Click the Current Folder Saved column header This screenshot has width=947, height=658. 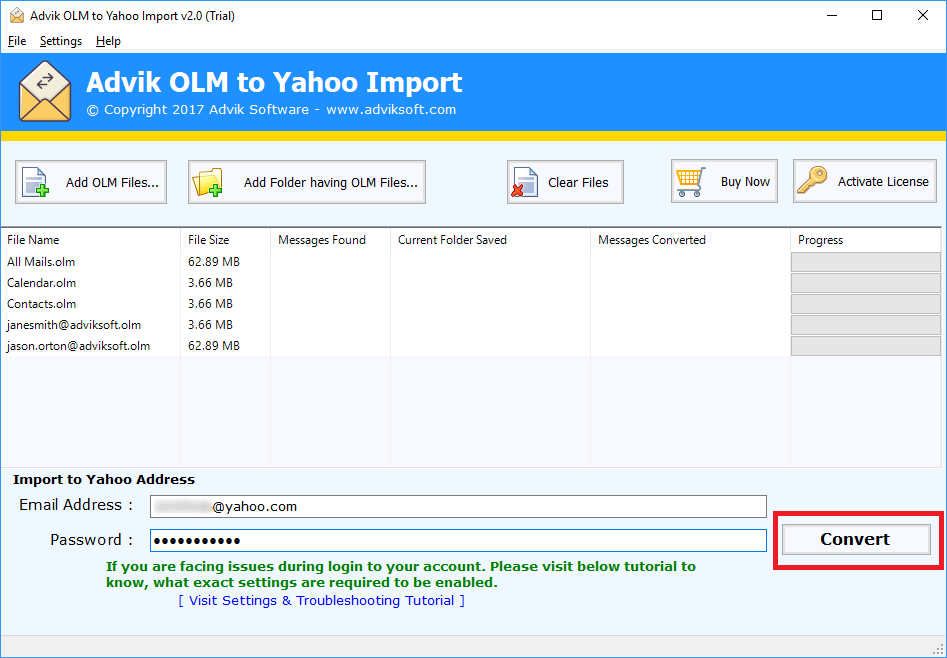(x=490, y=240)
